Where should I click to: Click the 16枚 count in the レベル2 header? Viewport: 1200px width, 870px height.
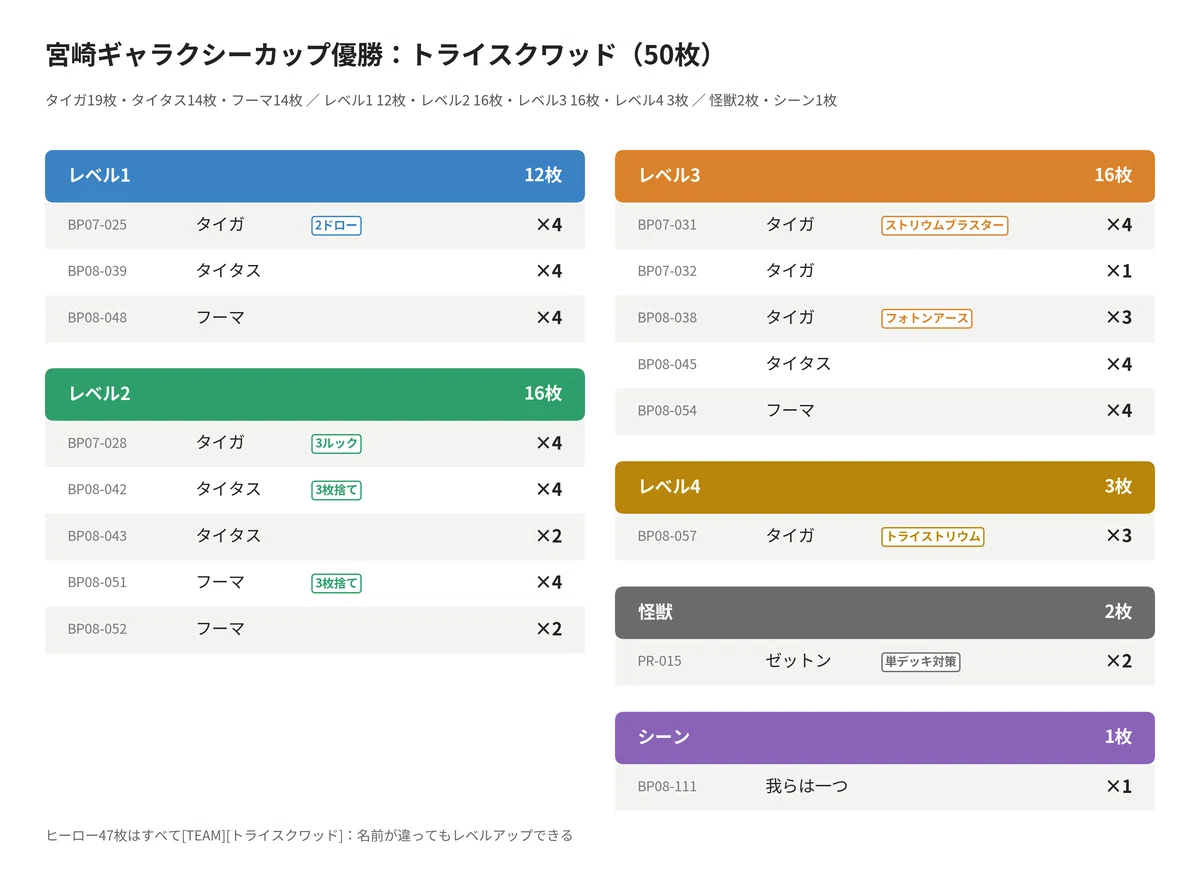tap(543, 393)
